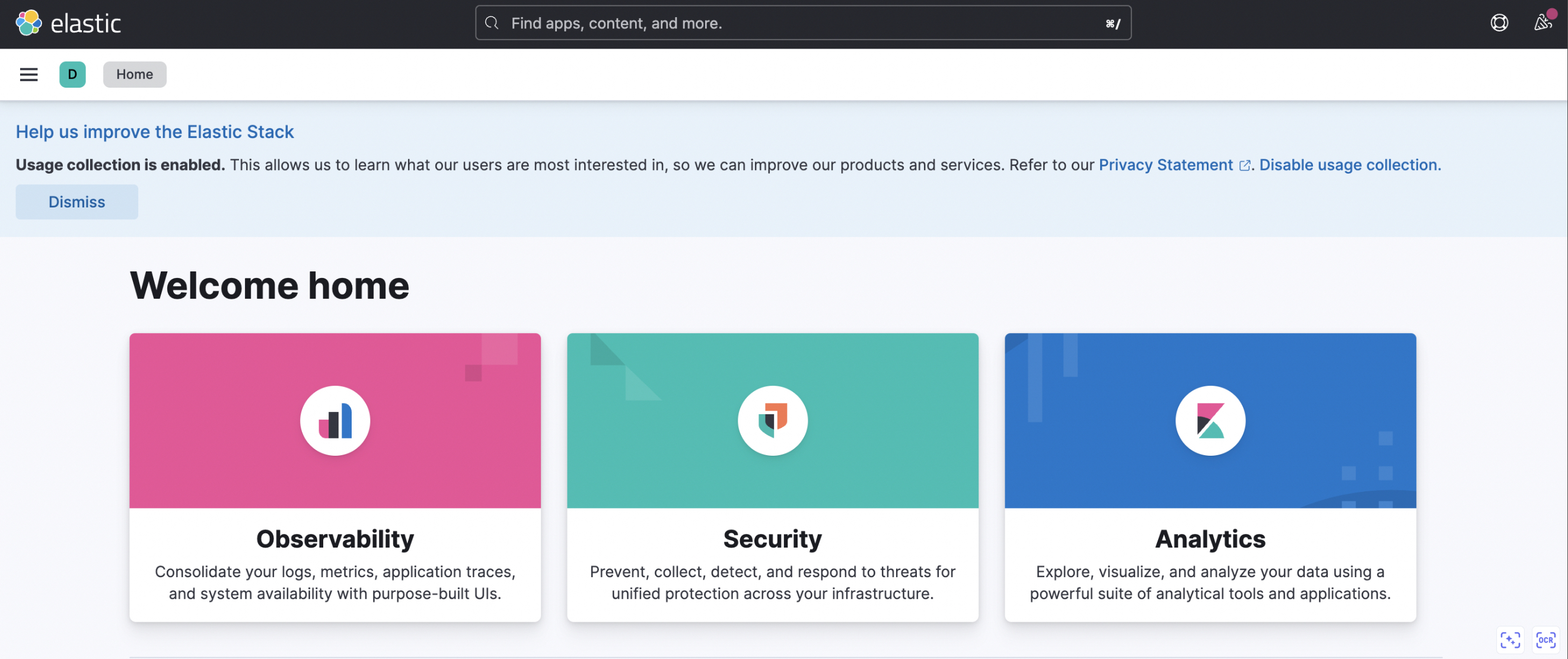The image size is (1568, 659).
Task: Click 'Usage collection is enabled.' bold text
Action: click(x=120, y=165)
